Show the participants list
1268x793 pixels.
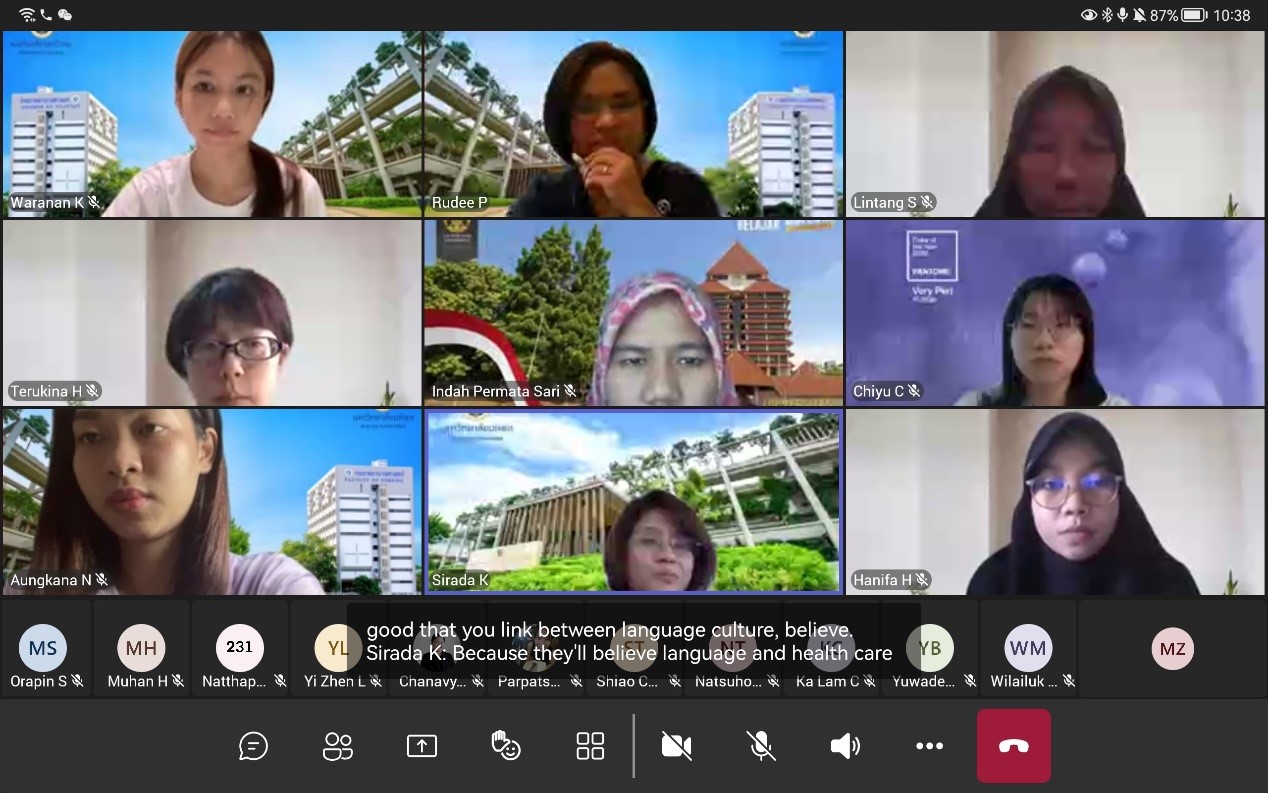(x=338, y=746)
